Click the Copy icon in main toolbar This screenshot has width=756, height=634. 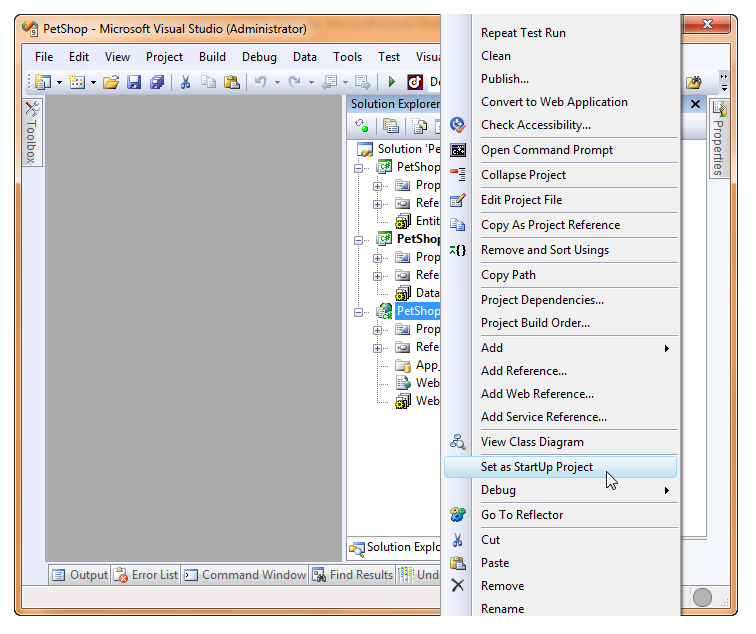pos(208,82)
